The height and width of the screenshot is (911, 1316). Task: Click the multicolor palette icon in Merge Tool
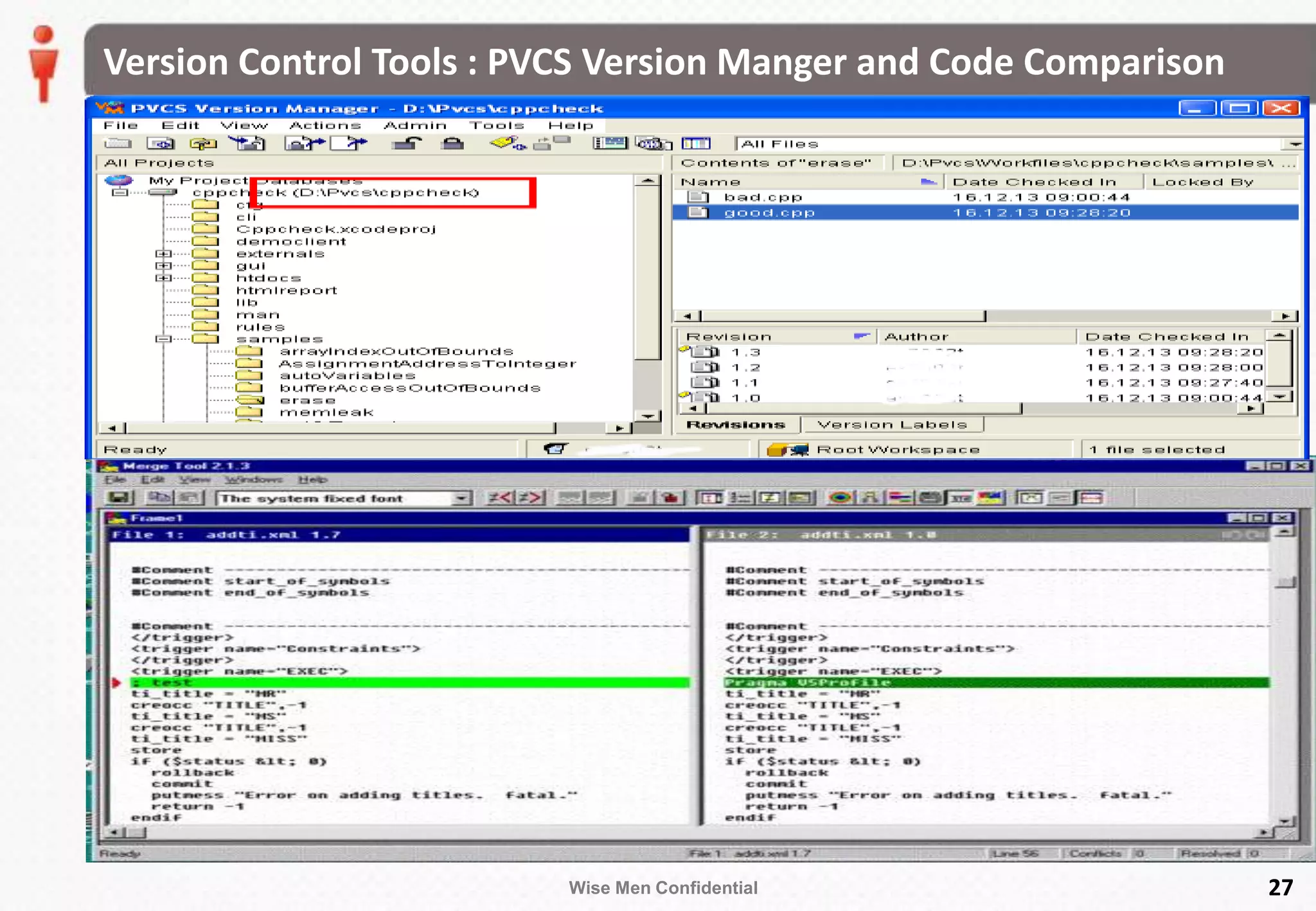click(x=990, y=498)
